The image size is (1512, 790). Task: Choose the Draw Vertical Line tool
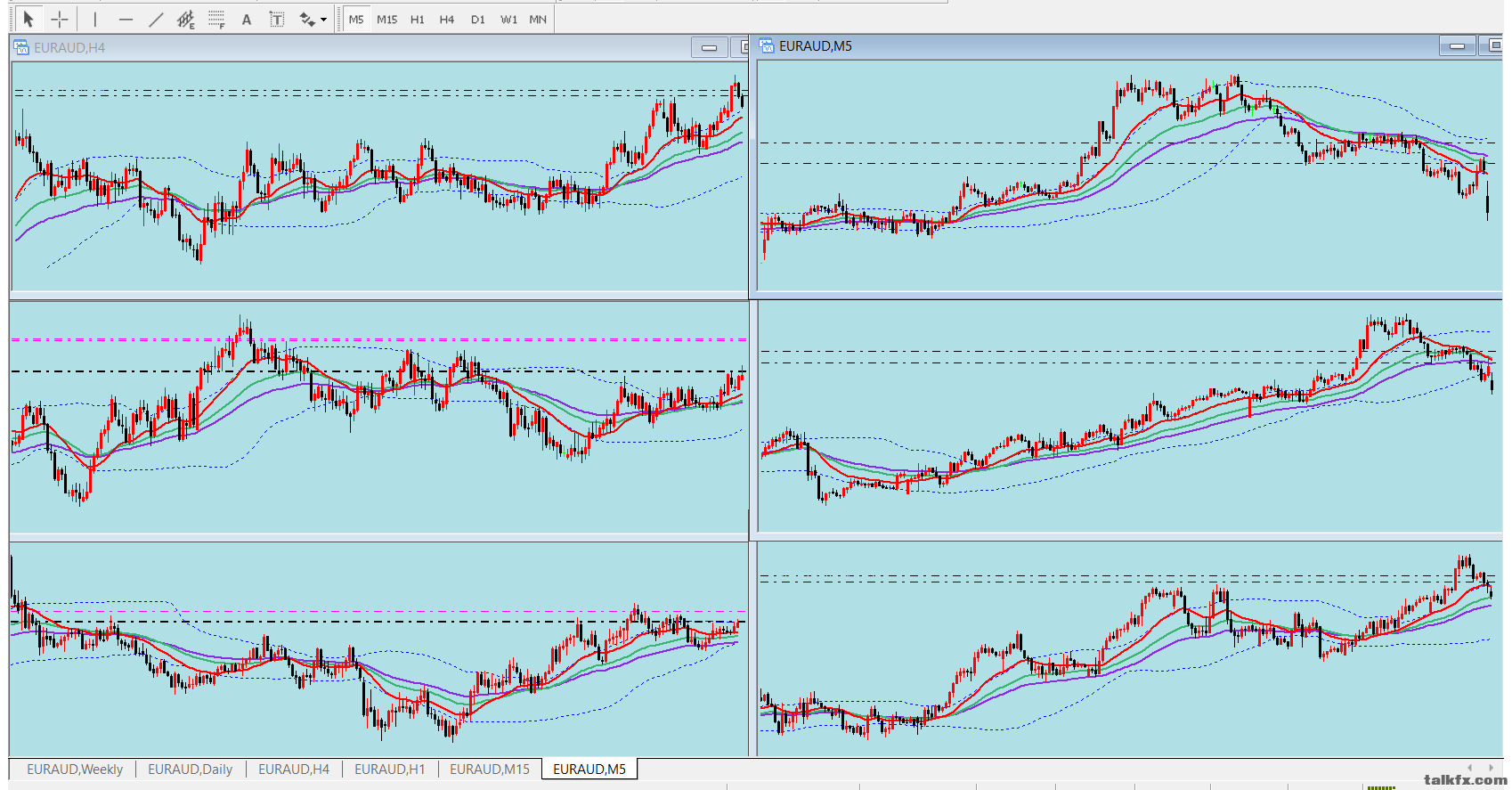click(95, 19)
